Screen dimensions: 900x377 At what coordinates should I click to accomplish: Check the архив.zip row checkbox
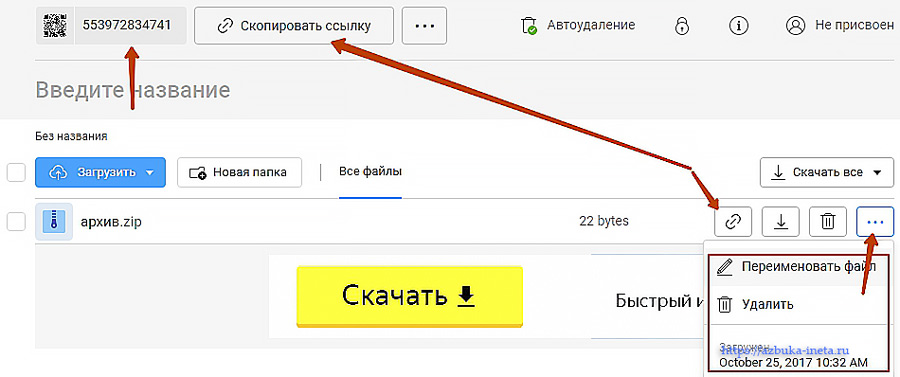(x=16, y=221)
